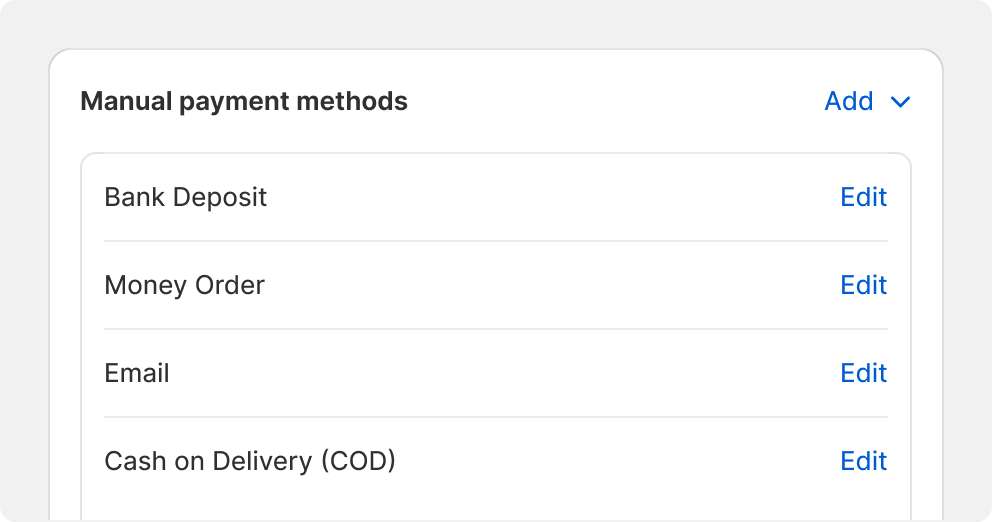This screenshot has width=992, height=522.
Task: Edit the Money Order payment method
Action: (864, 285)
